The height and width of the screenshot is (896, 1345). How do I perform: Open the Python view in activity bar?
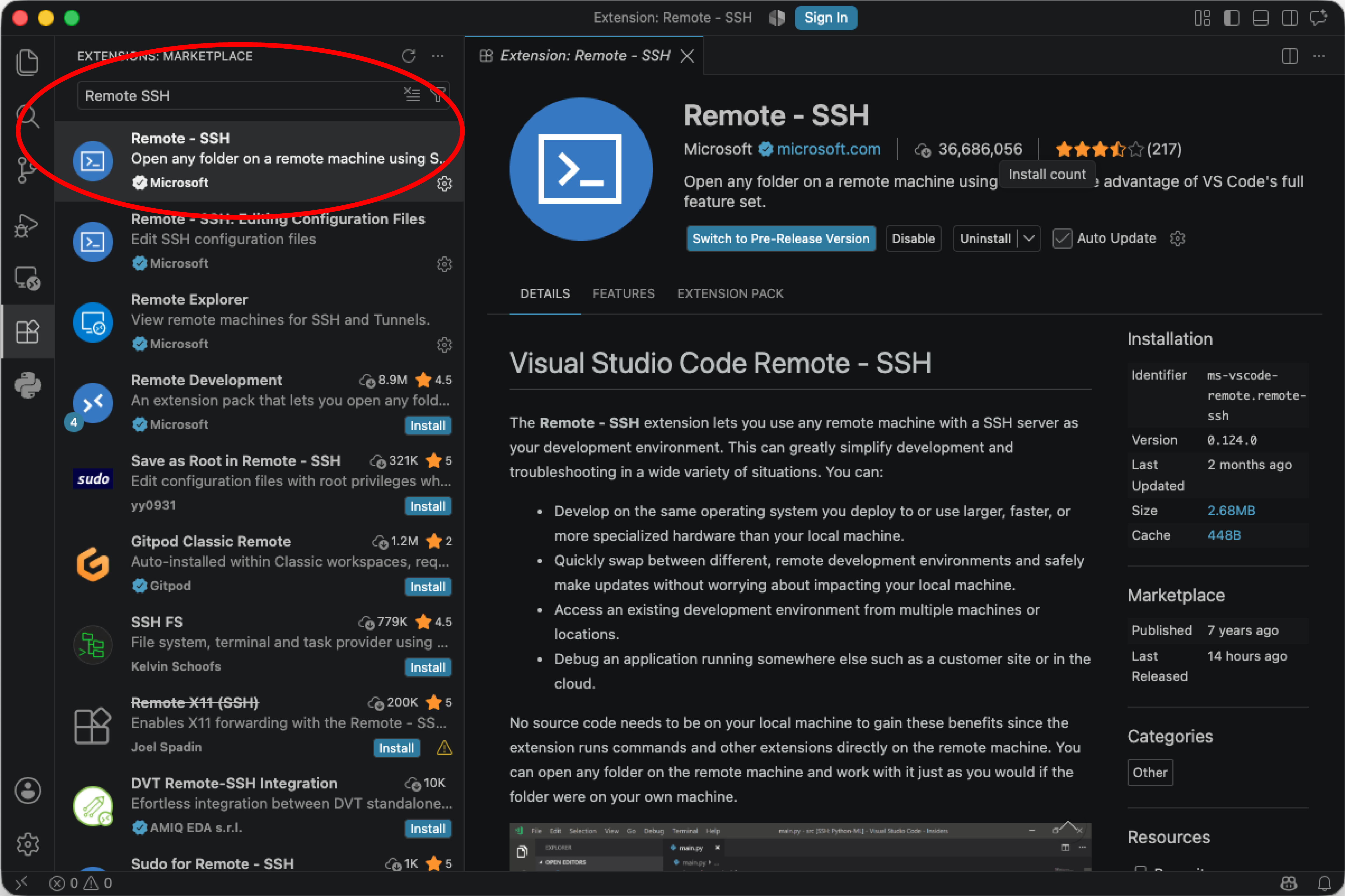coord(27,385)
